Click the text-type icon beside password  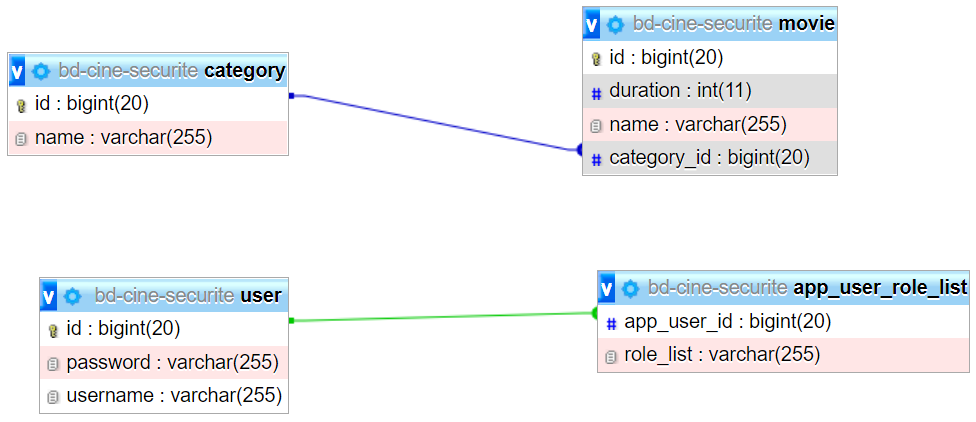pyautogui.click(x=53, y=363)
